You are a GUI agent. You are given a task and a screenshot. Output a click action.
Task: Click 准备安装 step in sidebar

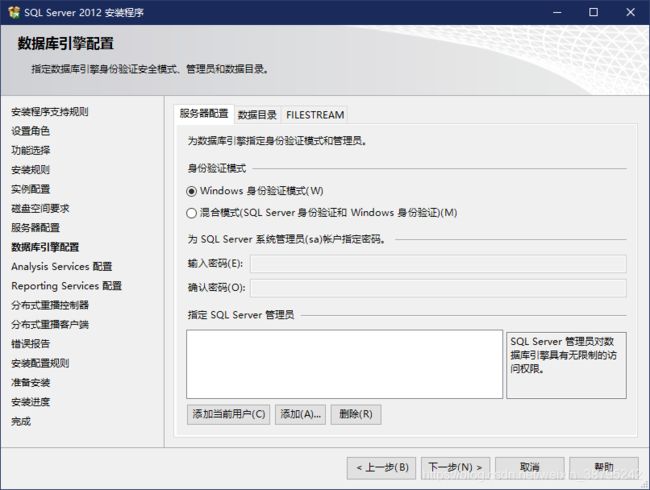click(x=31, y=382)
